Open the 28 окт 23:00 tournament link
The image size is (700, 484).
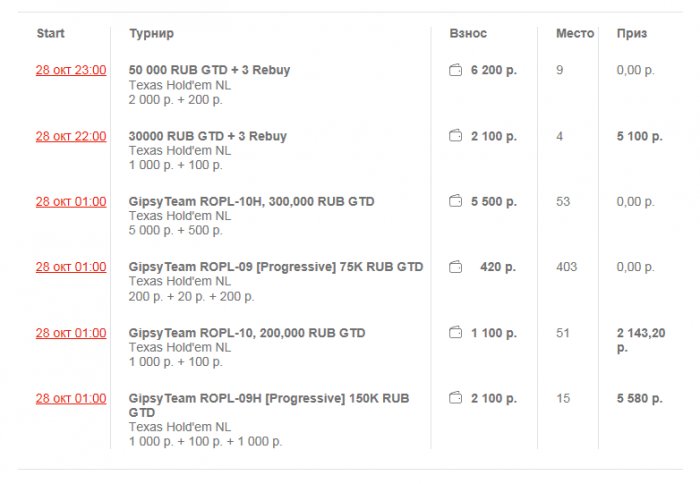70,70
